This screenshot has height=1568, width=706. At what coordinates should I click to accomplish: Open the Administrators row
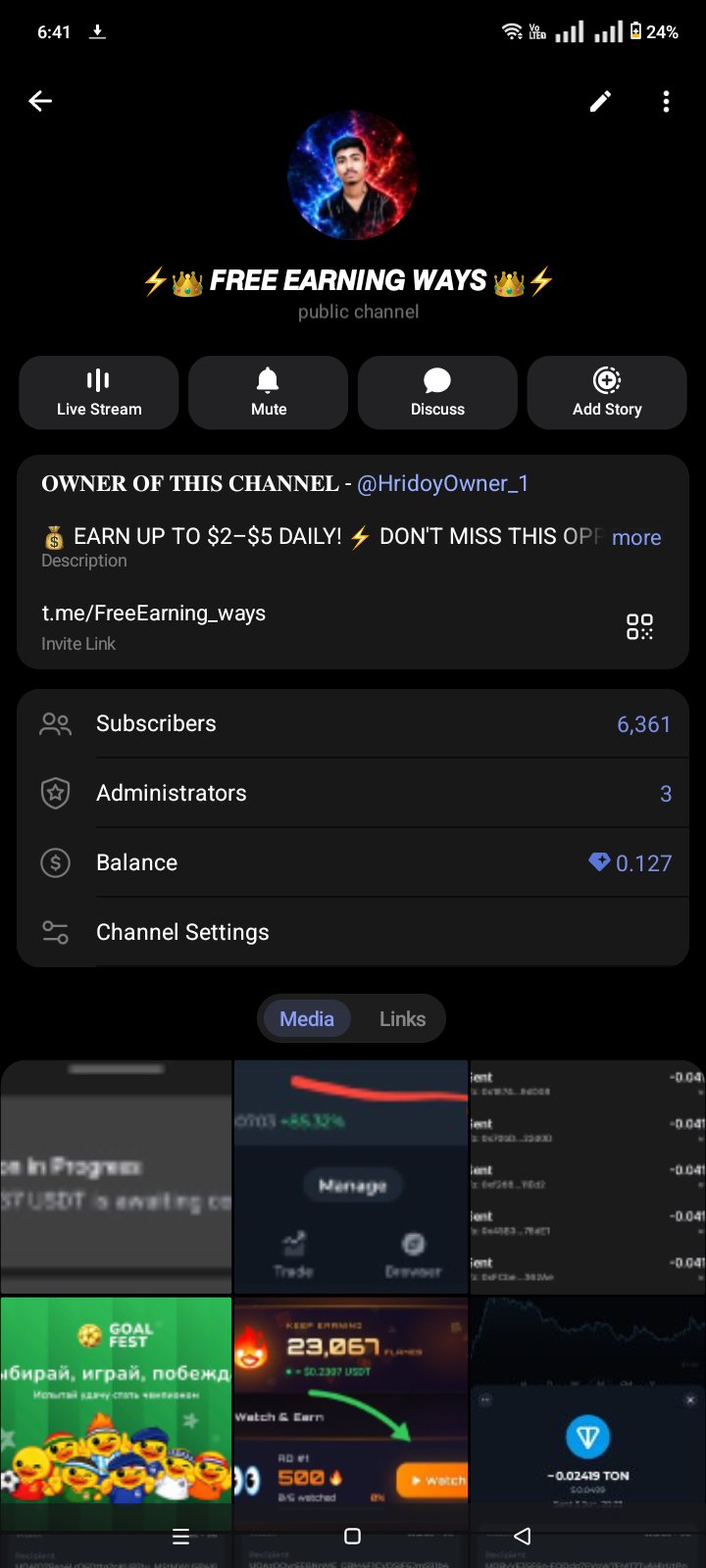coord(353,794)
